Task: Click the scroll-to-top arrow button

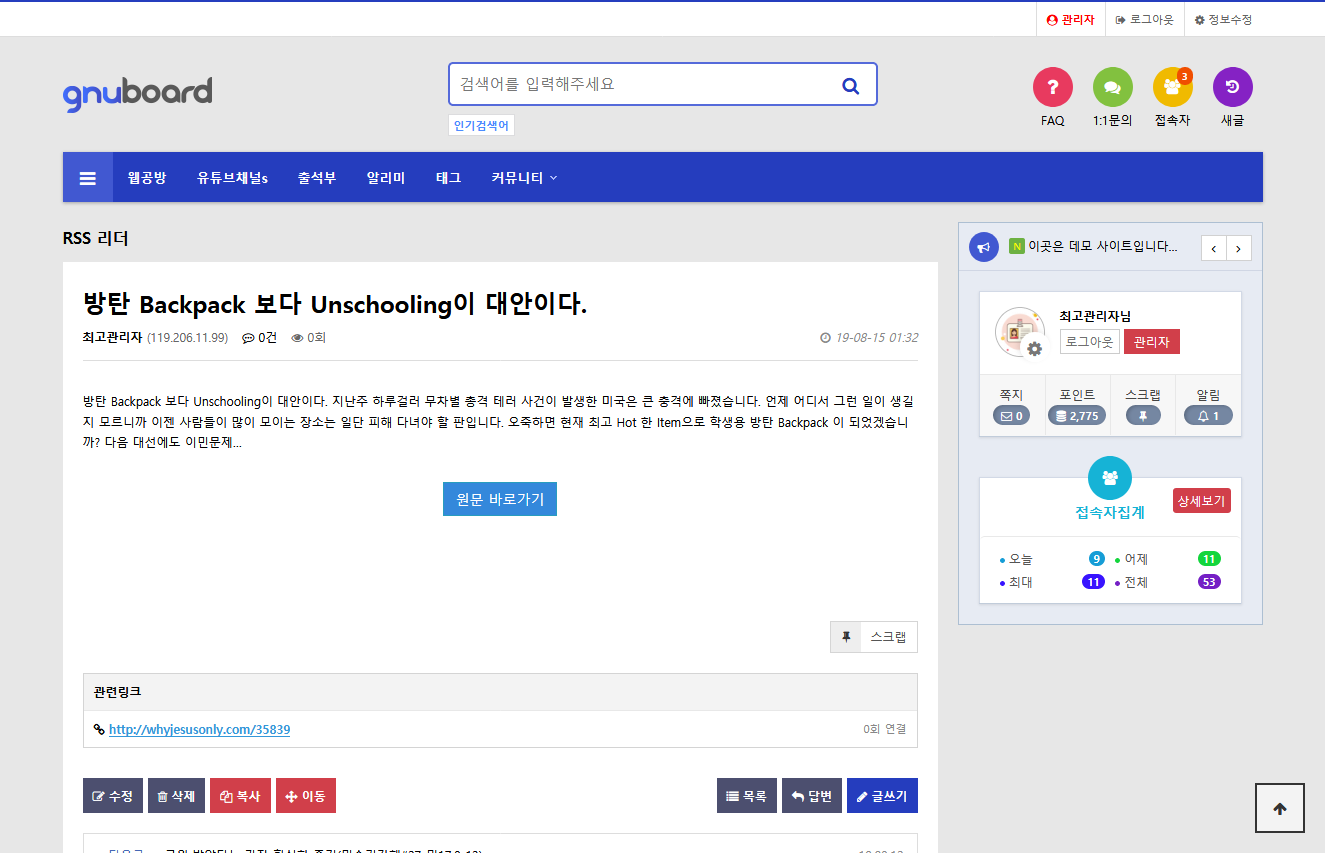Action: pyautogui.click(x=1279, y=807)
